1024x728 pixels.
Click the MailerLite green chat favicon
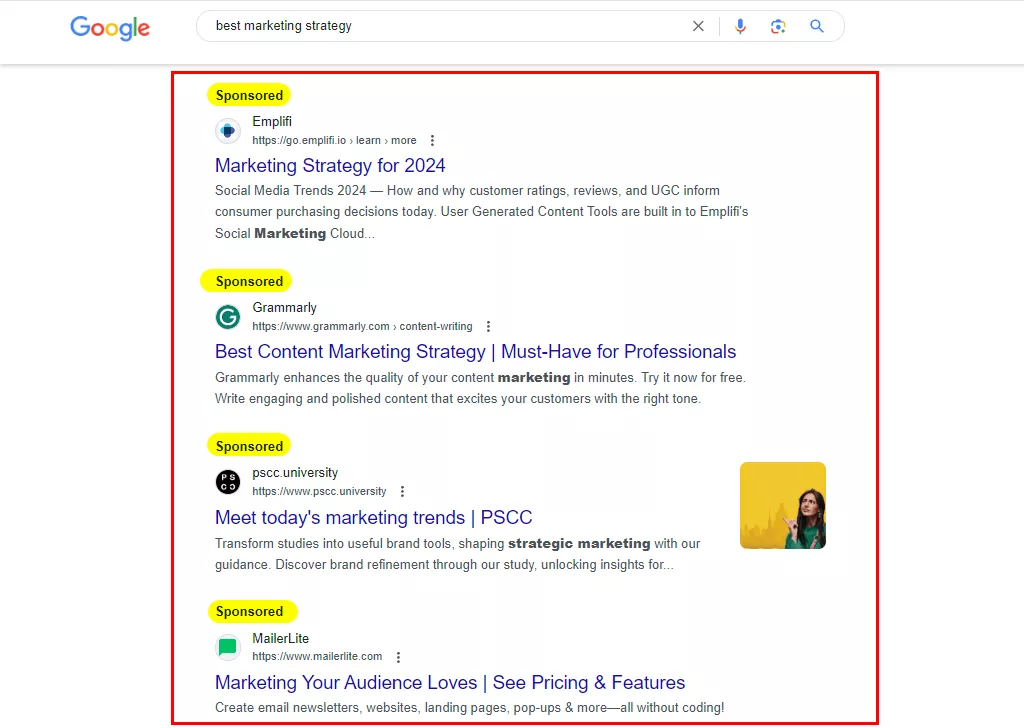(x=228, y=647)
